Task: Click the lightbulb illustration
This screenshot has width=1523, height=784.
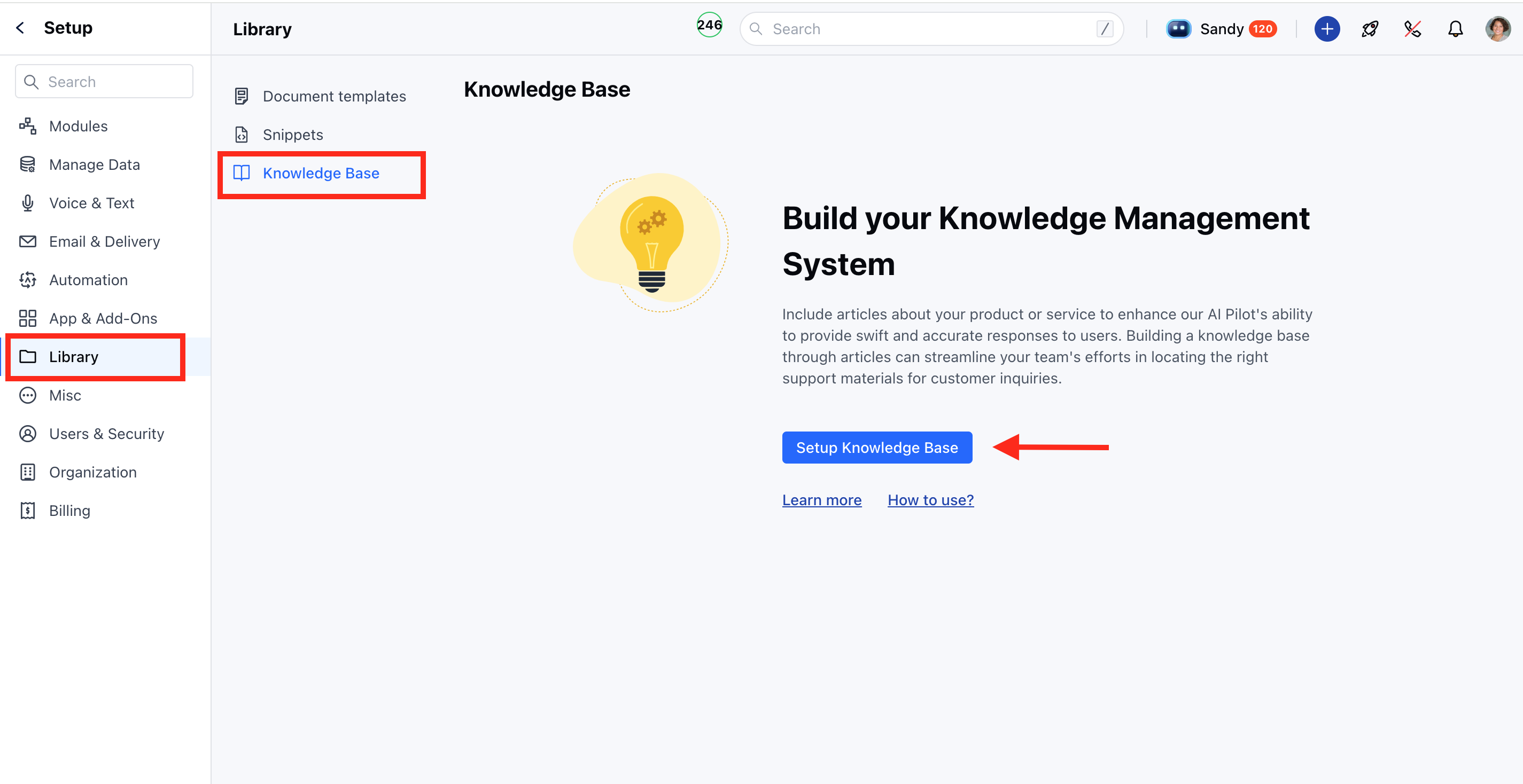Action: (651, 242)
